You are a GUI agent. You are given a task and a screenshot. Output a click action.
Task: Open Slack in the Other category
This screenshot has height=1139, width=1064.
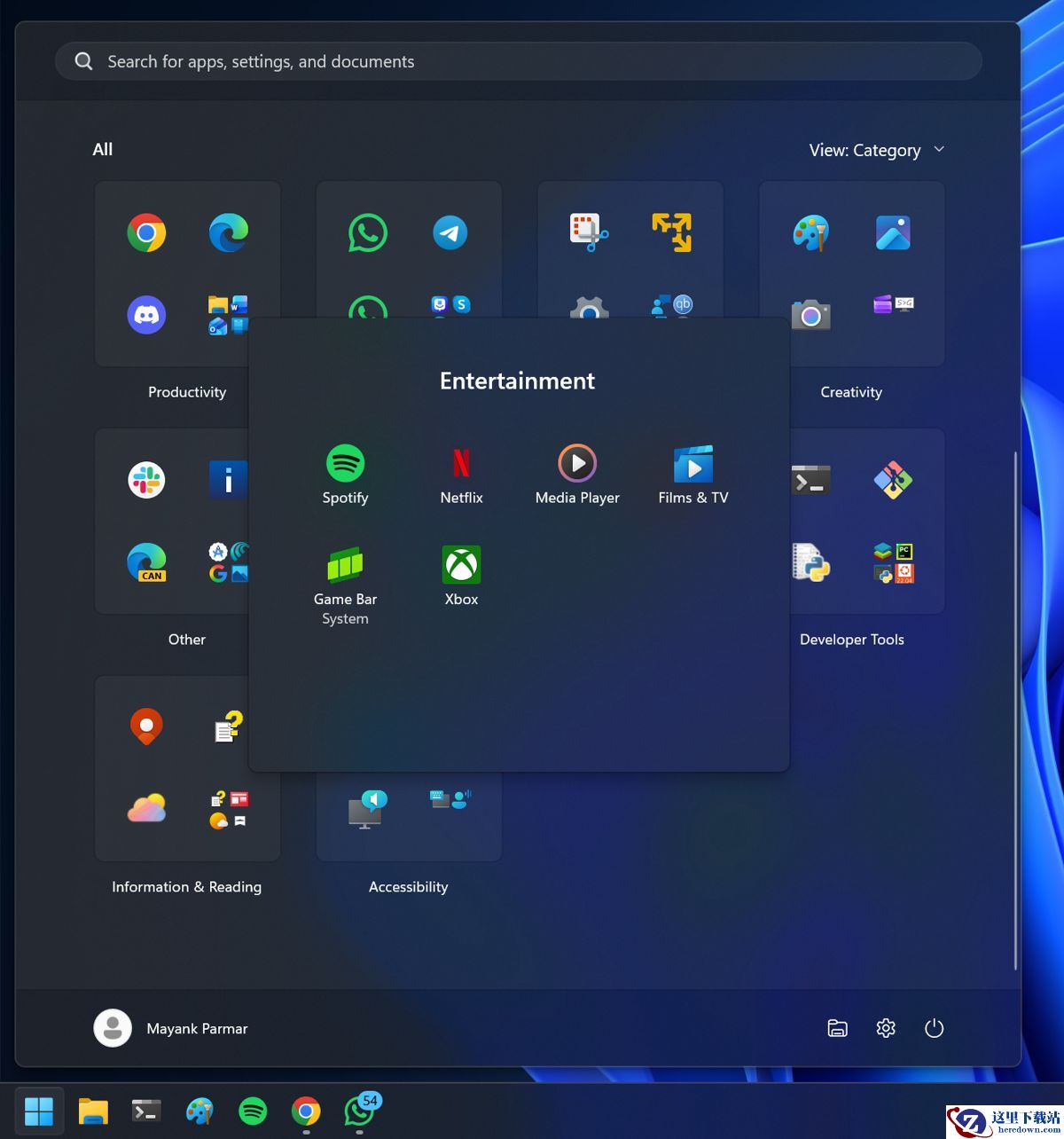point(146,480)
